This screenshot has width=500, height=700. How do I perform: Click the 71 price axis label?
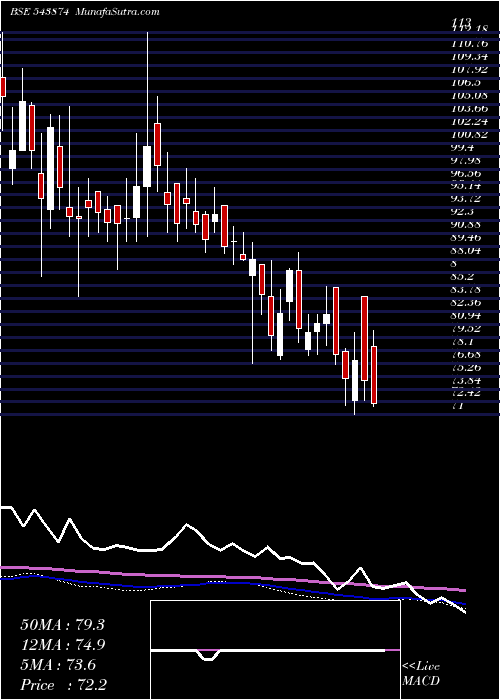[457, 406]
